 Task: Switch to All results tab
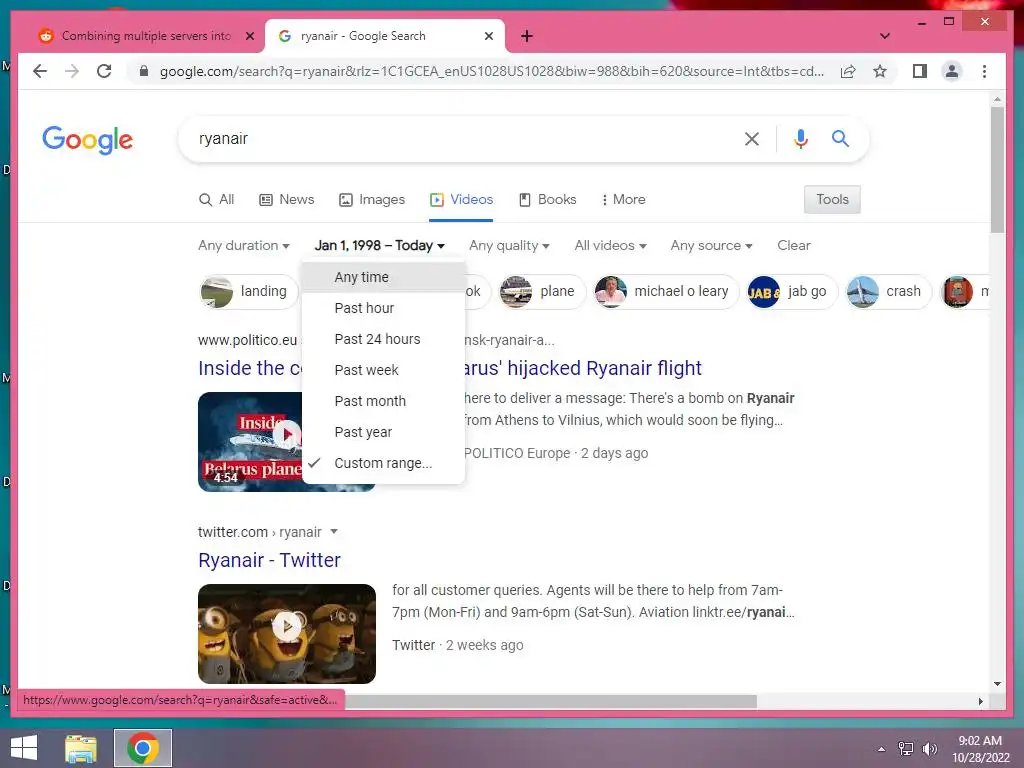216,199
